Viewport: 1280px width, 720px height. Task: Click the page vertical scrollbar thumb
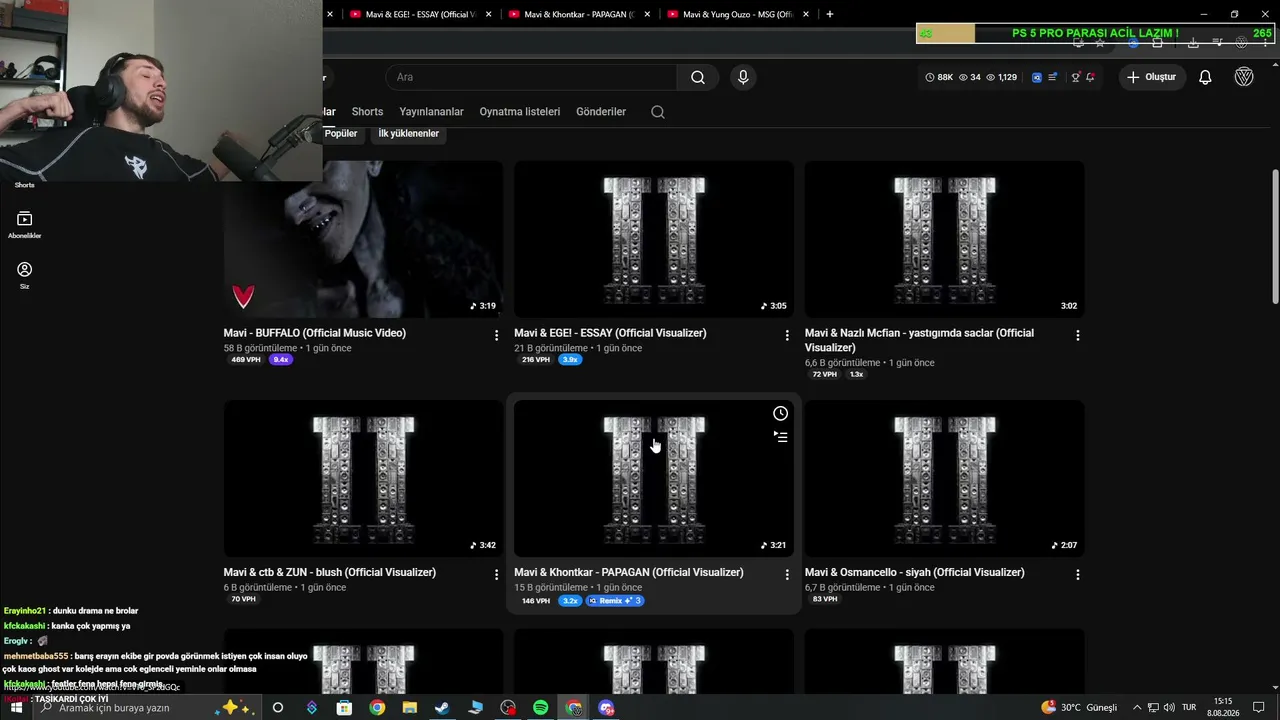pyautogui.click(x=1275, y=235)
